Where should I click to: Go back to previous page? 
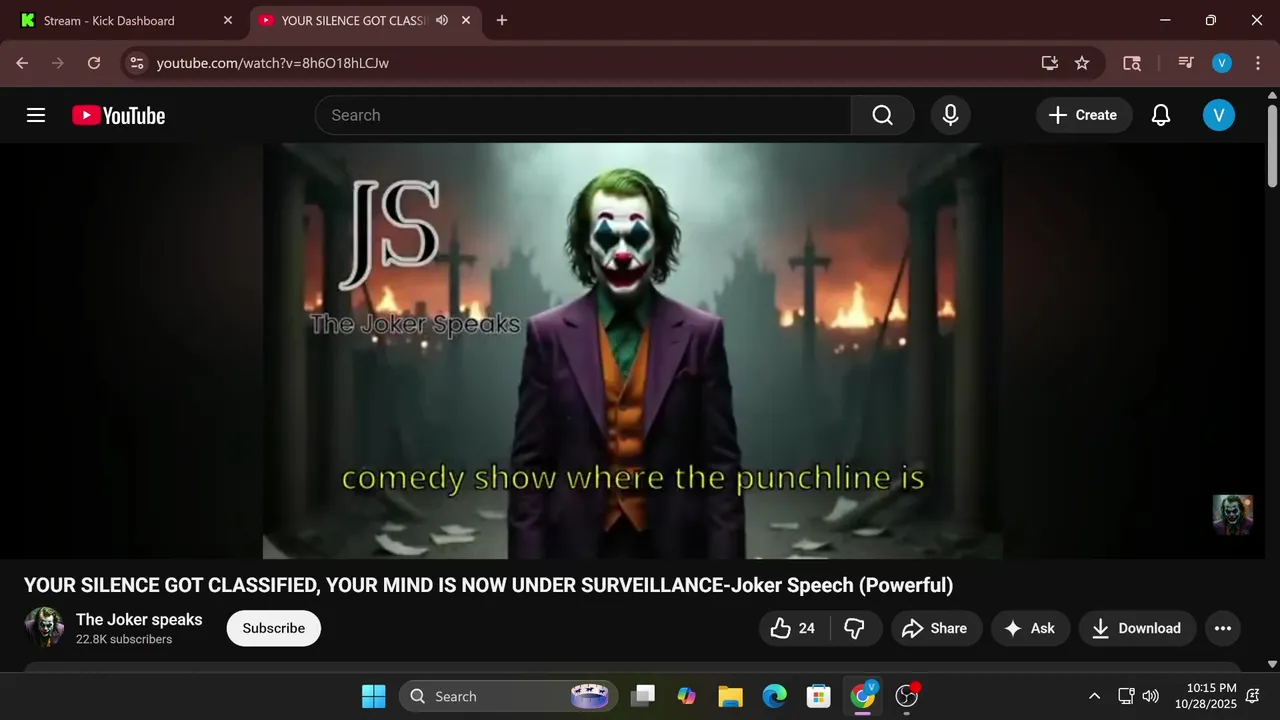[22, 63]
